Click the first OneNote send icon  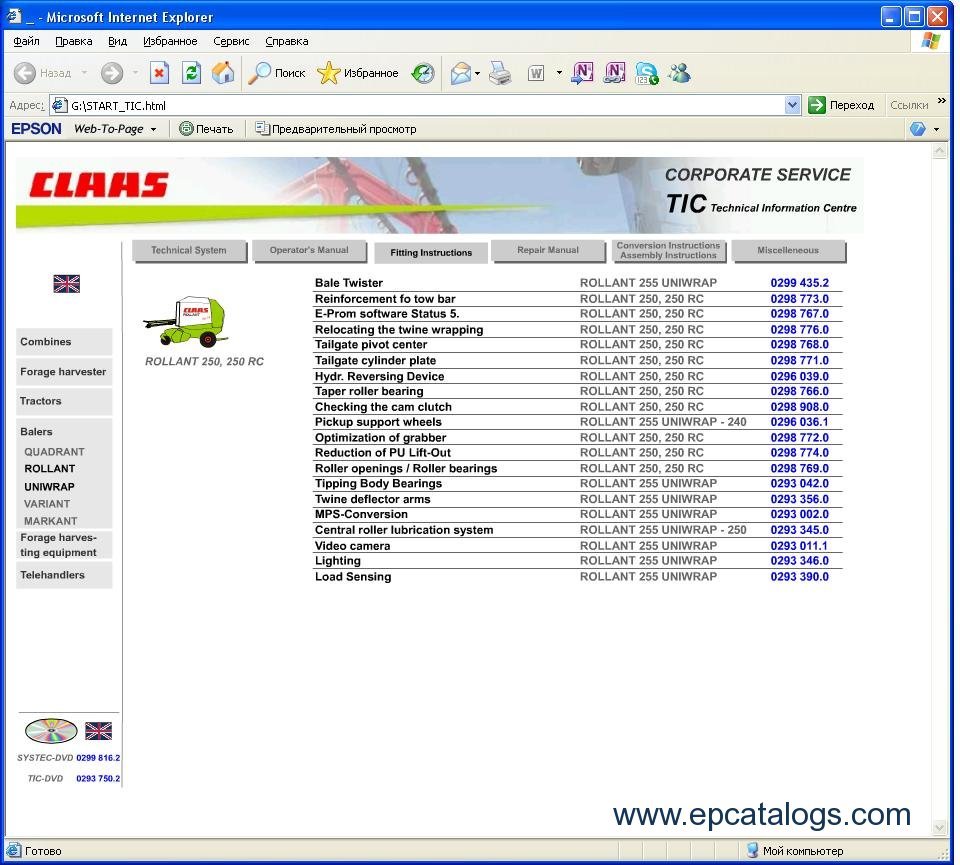[582, 73]
